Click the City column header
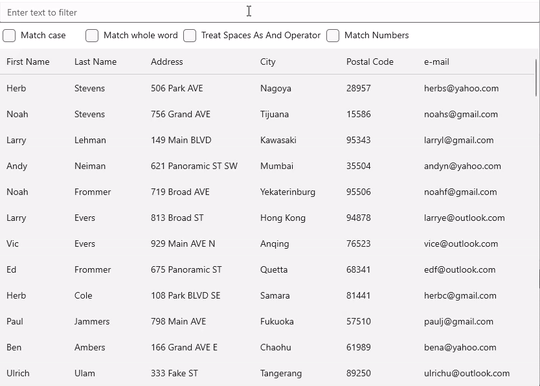540x386 pixels. pos(268,62)
